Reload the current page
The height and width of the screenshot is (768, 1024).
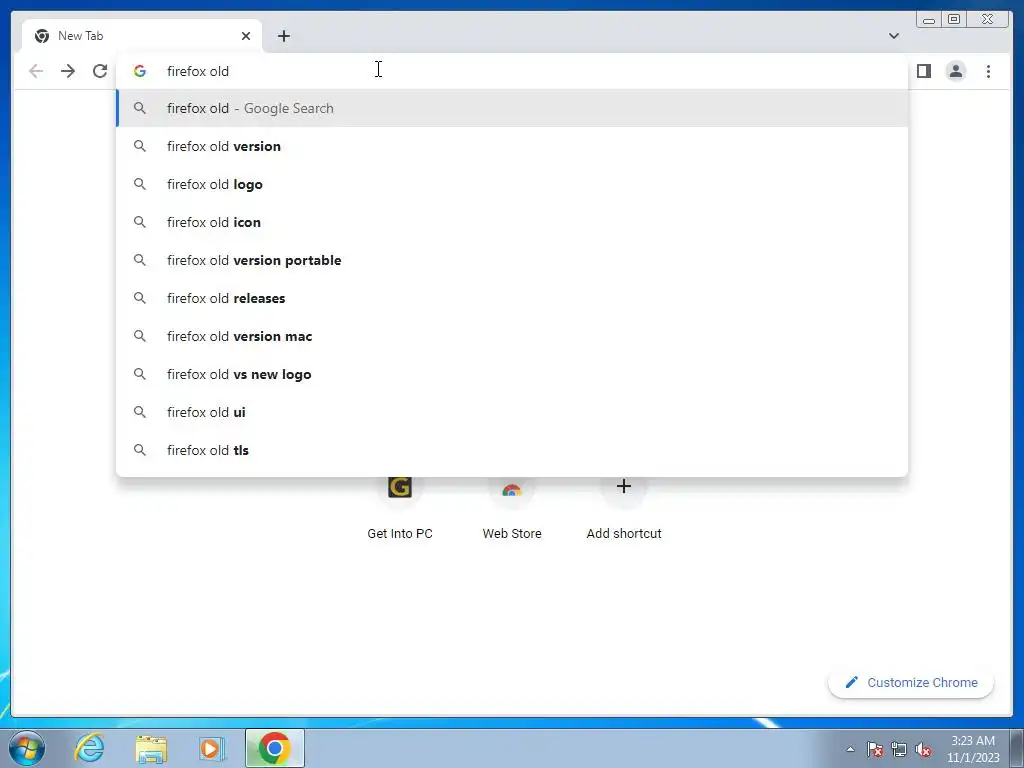tap(100, 71)
